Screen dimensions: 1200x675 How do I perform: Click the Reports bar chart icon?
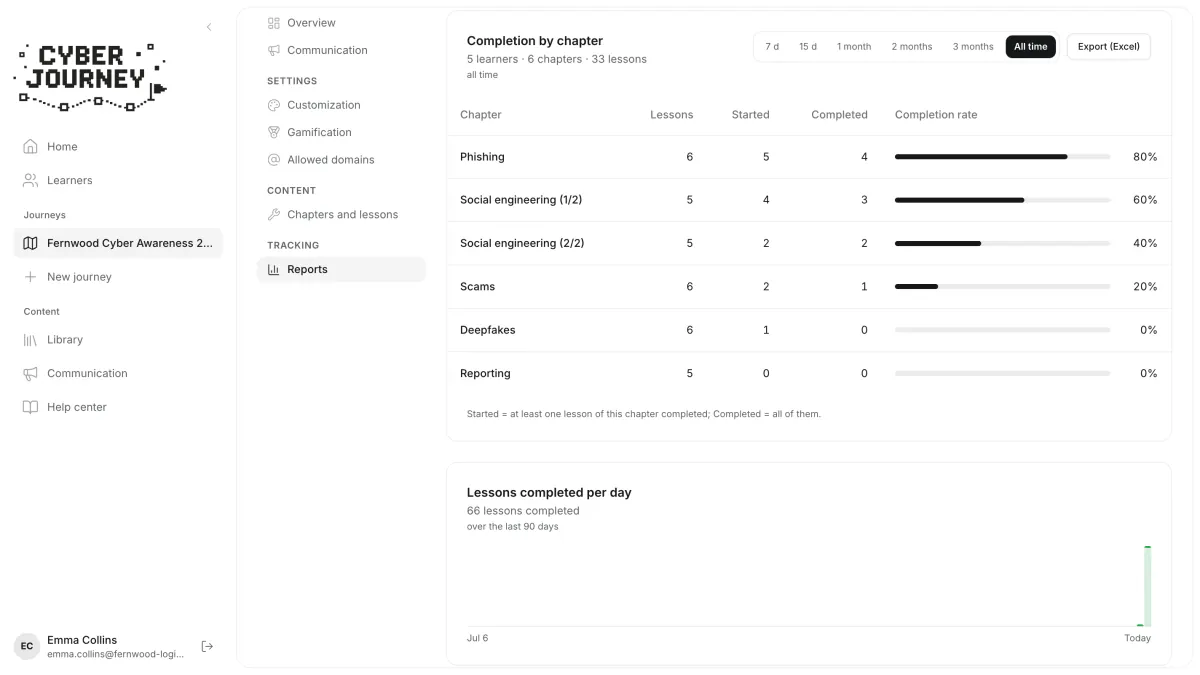pyautogui.click(x=274, y=269)
